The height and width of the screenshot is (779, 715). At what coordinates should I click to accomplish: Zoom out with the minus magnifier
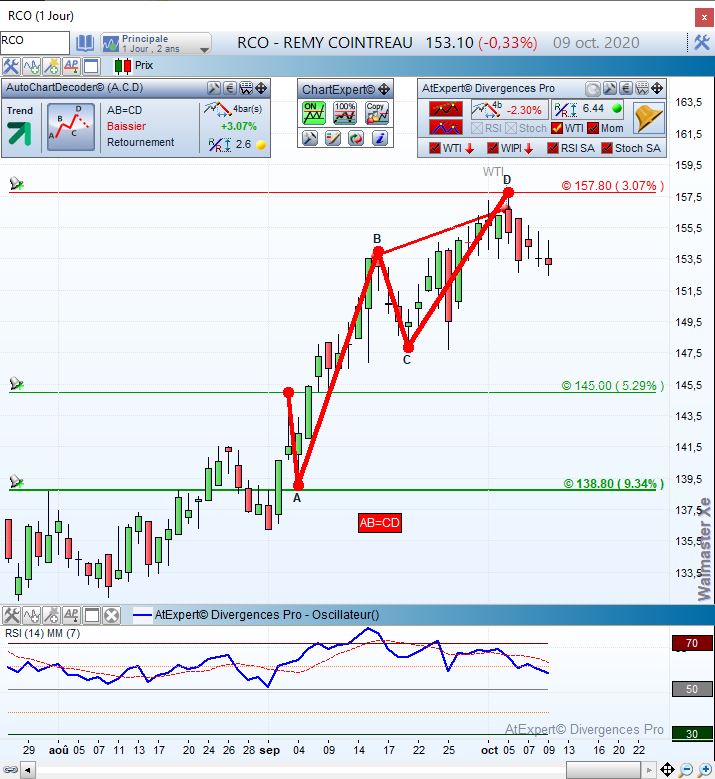686,770
